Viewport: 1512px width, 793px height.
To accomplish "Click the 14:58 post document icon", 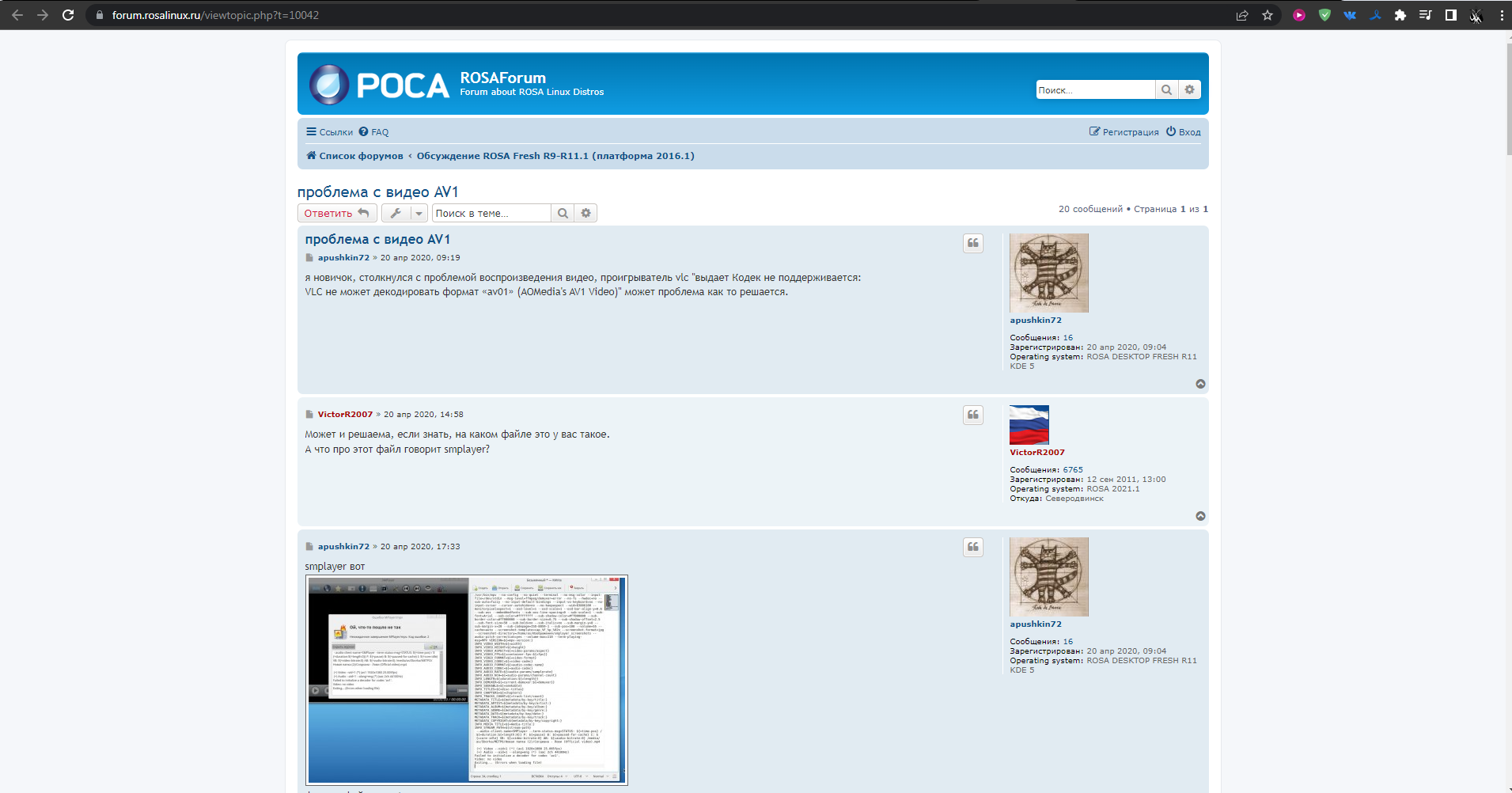I will coord(309,415).
